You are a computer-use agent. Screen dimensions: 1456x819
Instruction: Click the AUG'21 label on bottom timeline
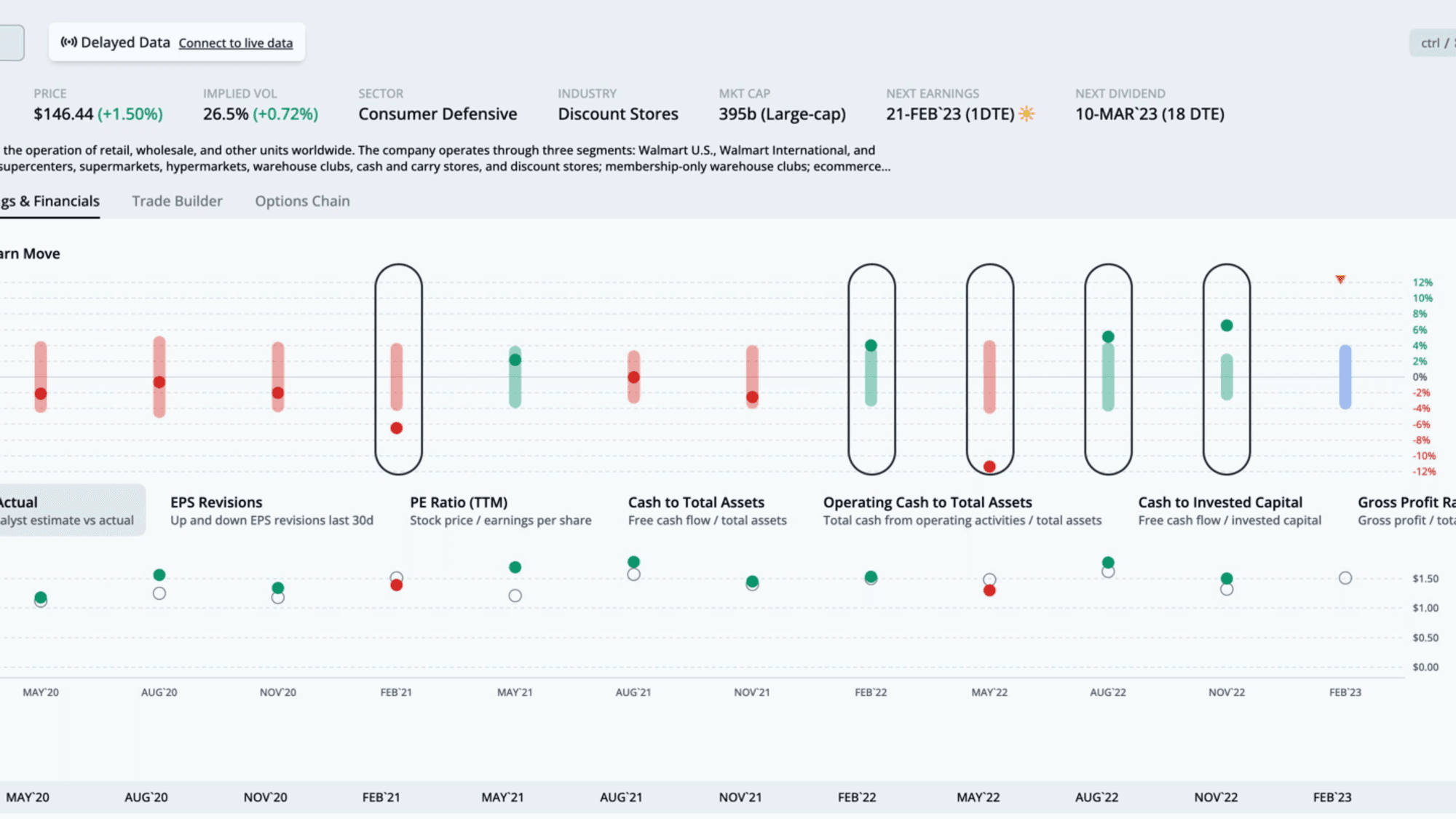[x=621, y=797]
